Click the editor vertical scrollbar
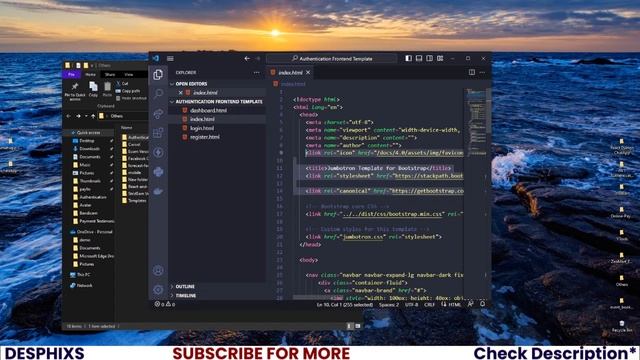 pyautogui.click(x=489, y=111)
